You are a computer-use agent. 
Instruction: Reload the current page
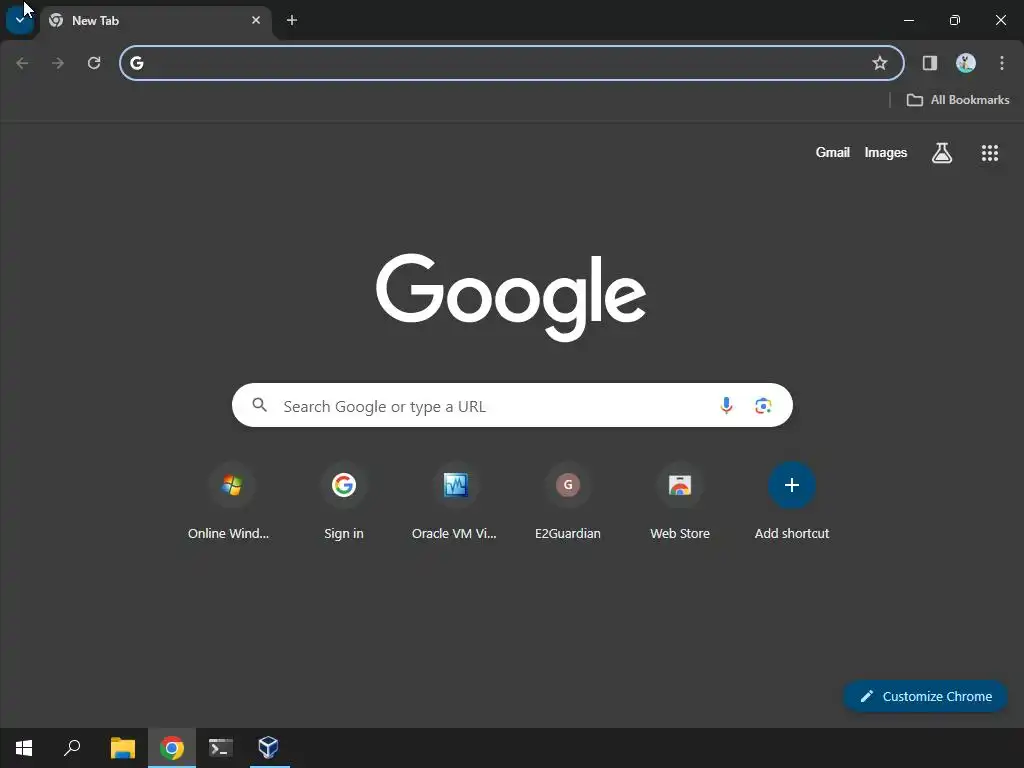pos(94,63)
